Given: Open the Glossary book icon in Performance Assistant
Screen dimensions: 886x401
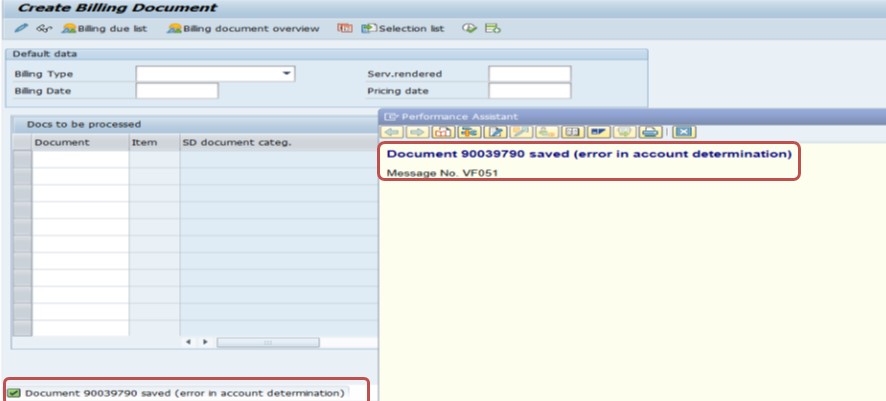Looking at the screenshot, I should click(572, 132).
